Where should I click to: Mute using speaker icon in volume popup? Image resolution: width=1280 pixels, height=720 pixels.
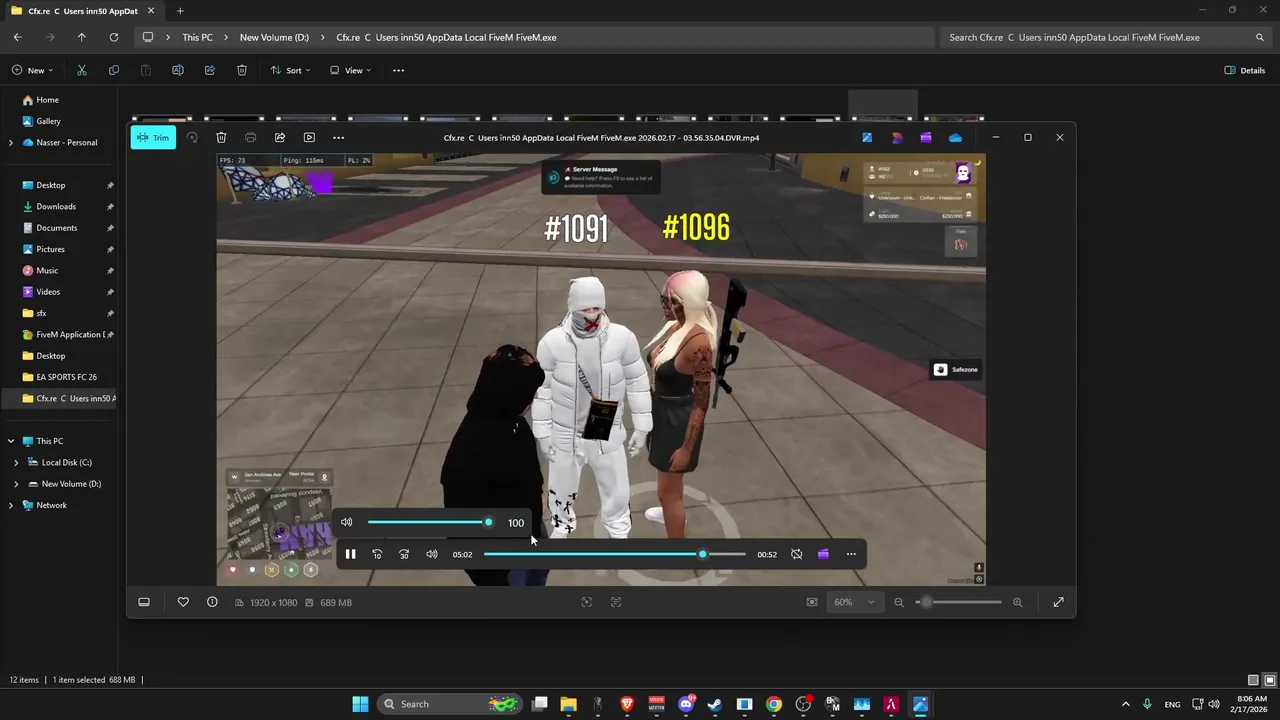pos(346,522)
